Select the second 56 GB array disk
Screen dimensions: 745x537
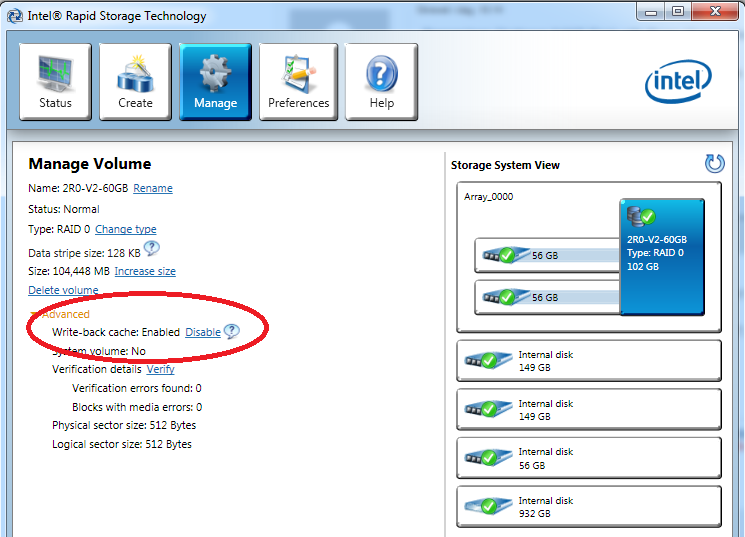pyautogui.click(x=547, y=297)
